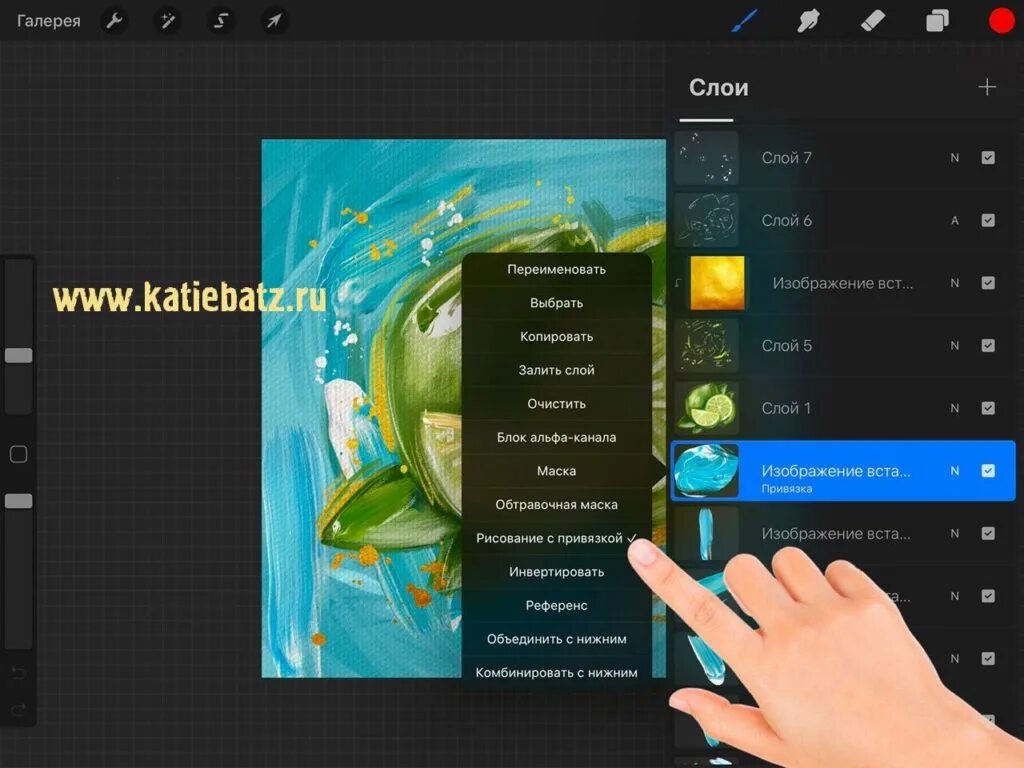Image resolution: width=1024 pixels, height=768 pixels.
Task: Select Слой 5 thumbnail
Action: click(x=706, y=345)
